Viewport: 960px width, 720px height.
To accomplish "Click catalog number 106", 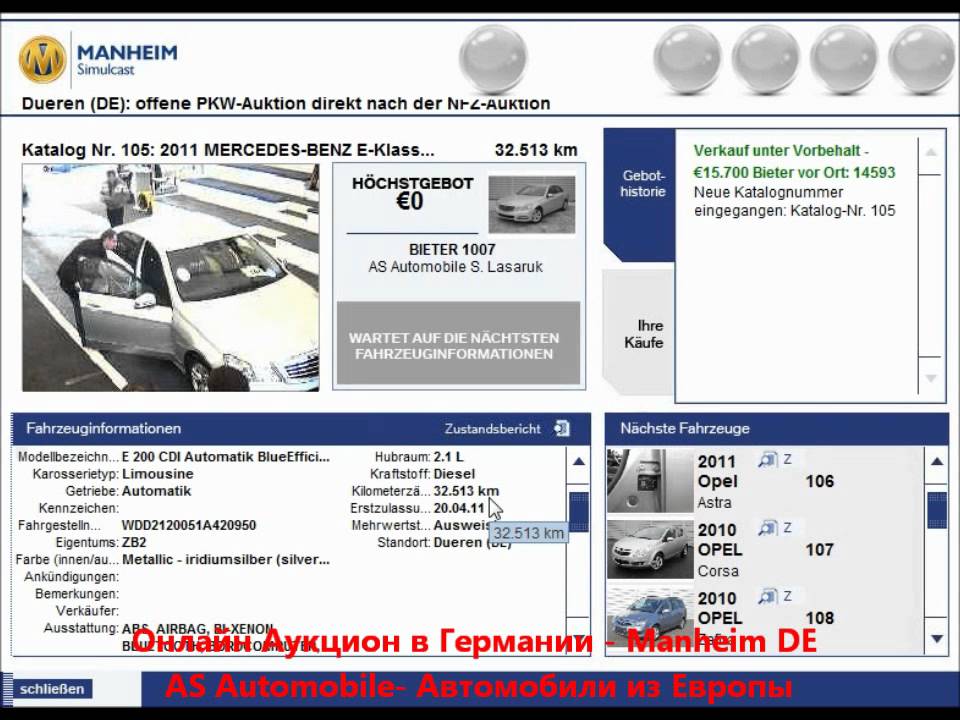I will click(x=820, y=481).
